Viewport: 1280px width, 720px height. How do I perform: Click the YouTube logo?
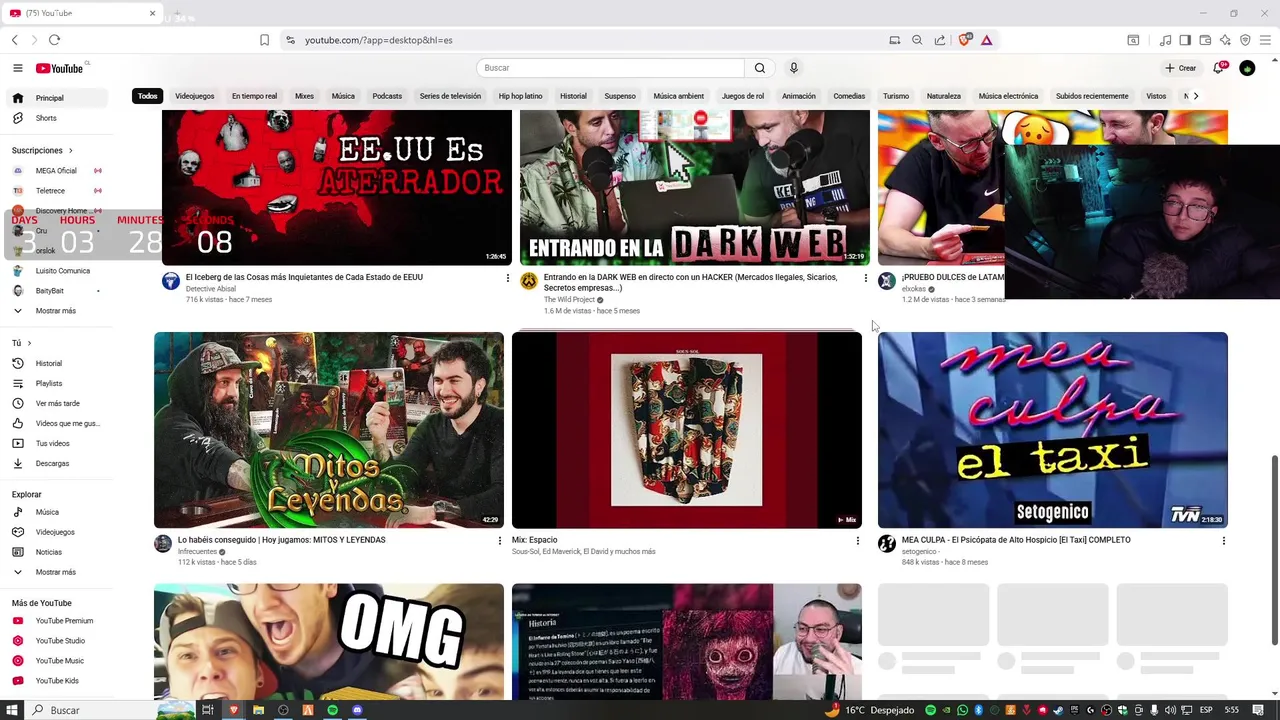[x=60, y=68]
